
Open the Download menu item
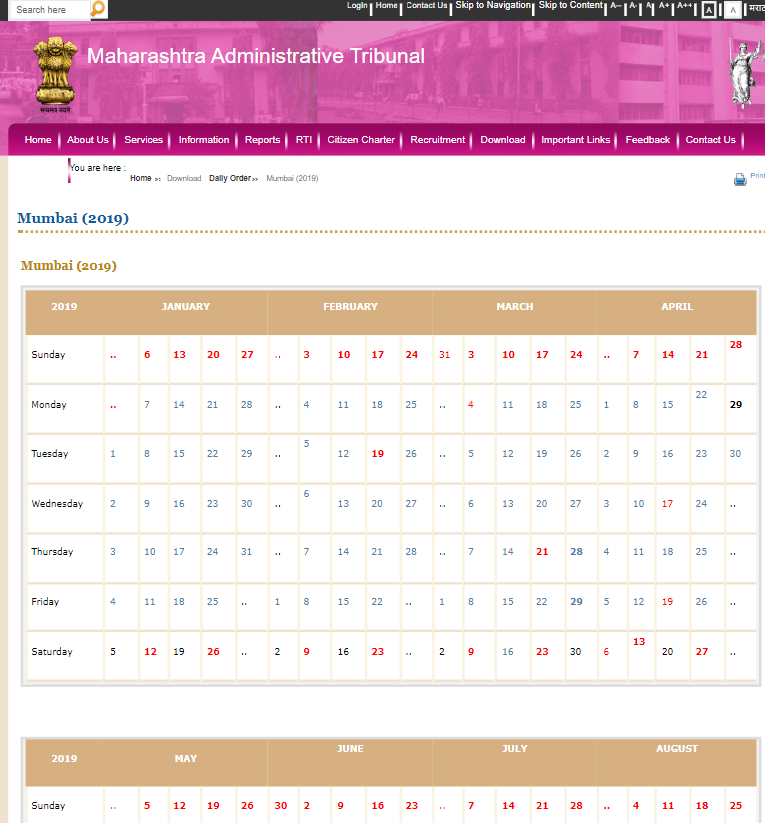pyautogui.click(x=502, y=140)
